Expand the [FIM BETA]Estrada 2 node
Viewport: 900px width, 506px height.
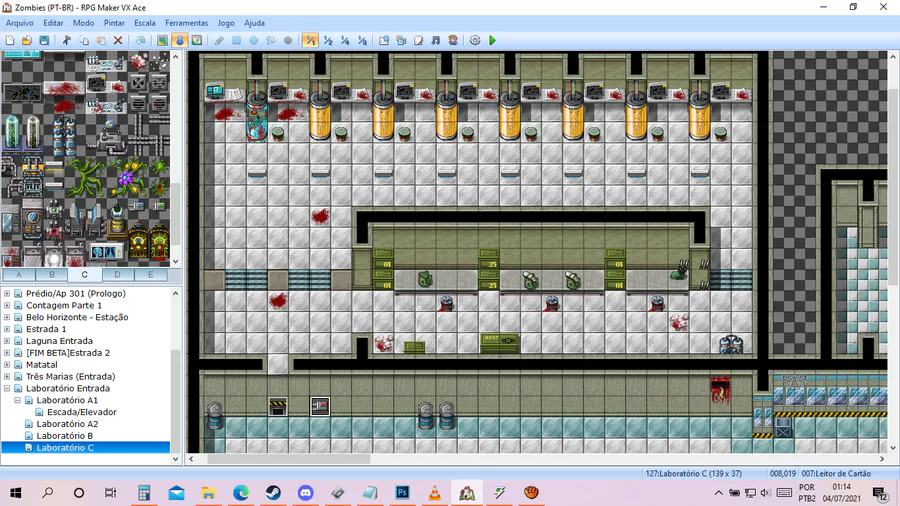[7, 353]
